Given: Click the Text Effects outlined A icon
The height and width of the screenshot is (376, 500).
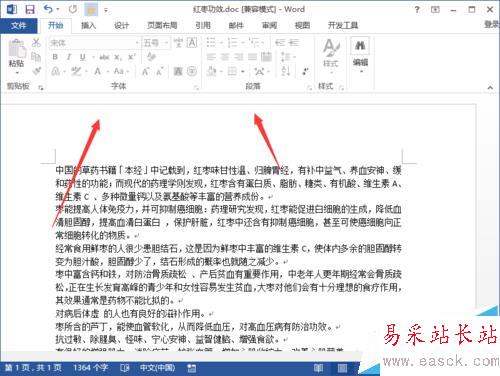Looking at the screenshot, I should point(56,71).
